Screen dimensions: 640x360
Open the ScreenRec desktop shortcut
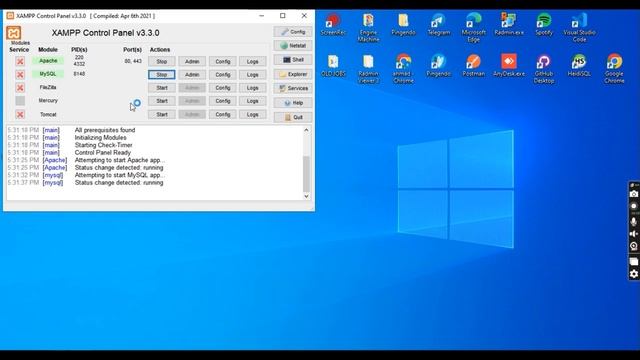pyautogui.click(x=333, y=24)
